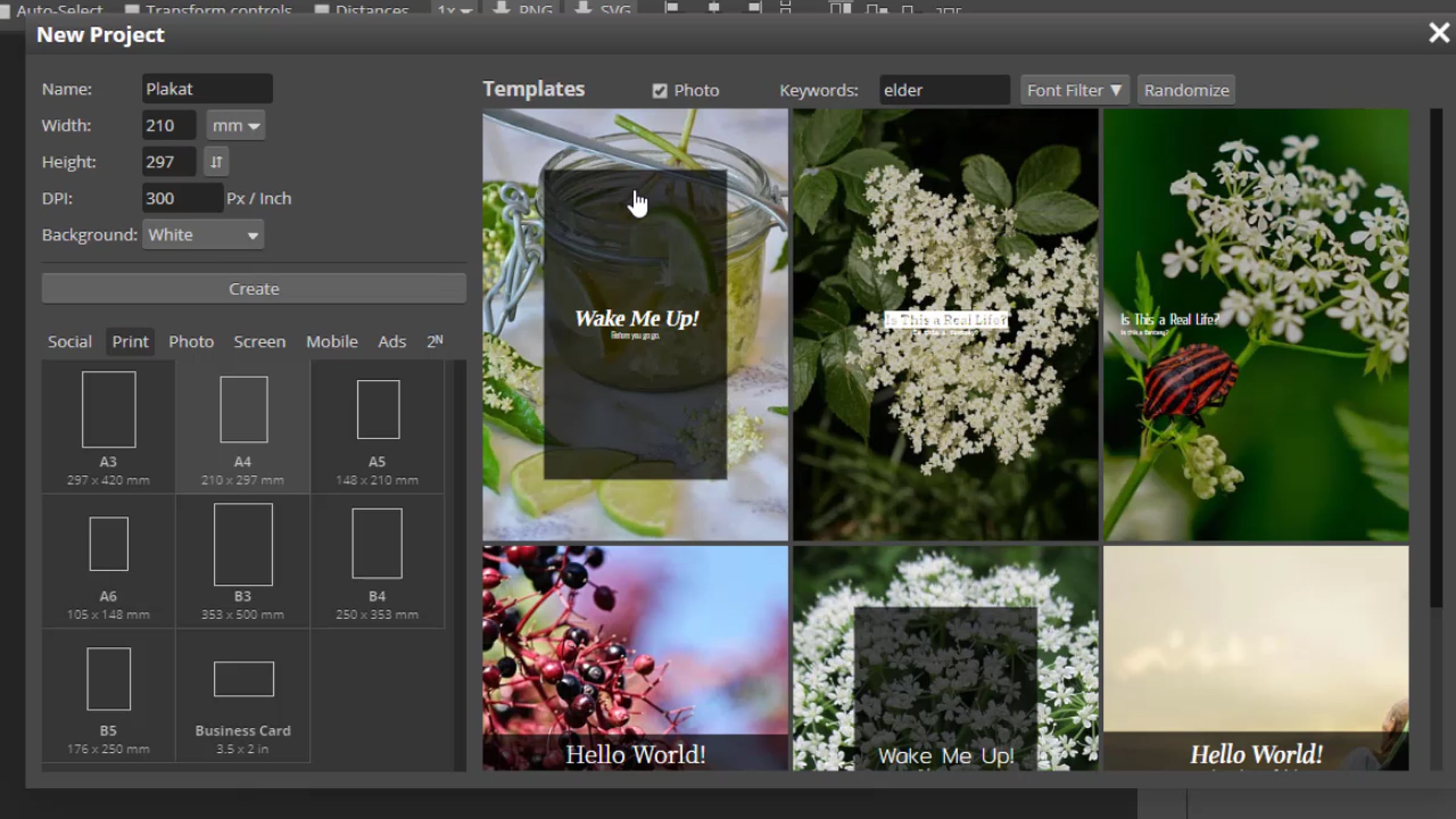Open the Mobile presets tab
The height and width of the screenshot is (819, 1456).
[332, 342]
